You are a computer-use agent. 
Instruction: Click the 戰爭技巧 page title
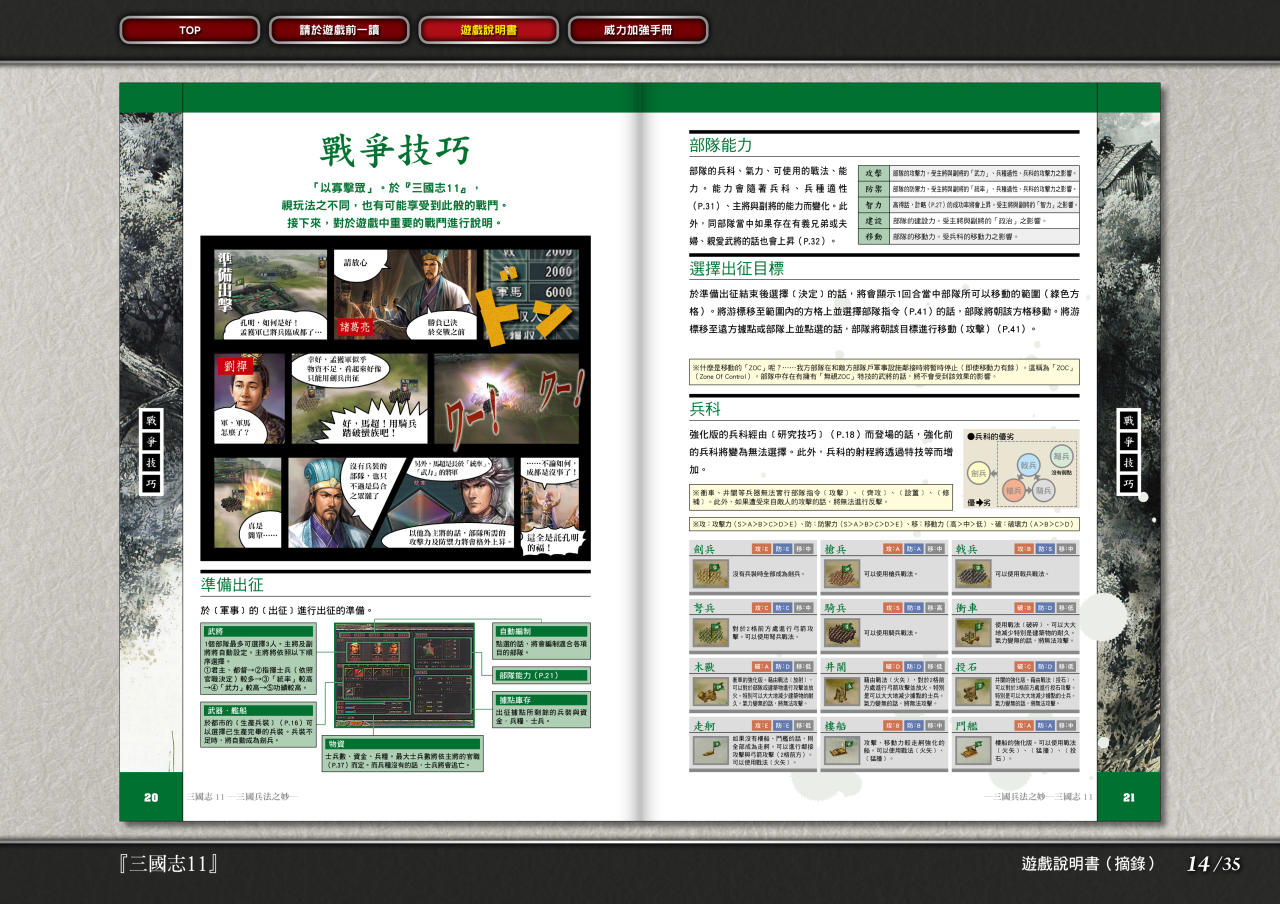tap(395, 151)
